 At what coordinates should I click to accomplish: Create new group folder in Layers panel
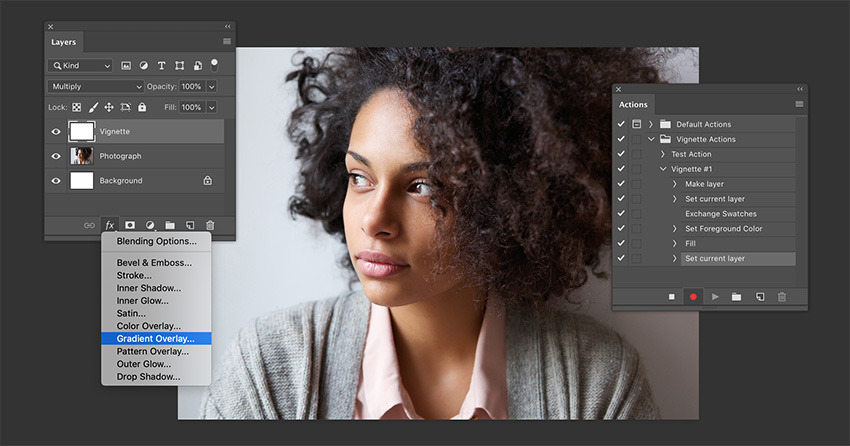170,225
